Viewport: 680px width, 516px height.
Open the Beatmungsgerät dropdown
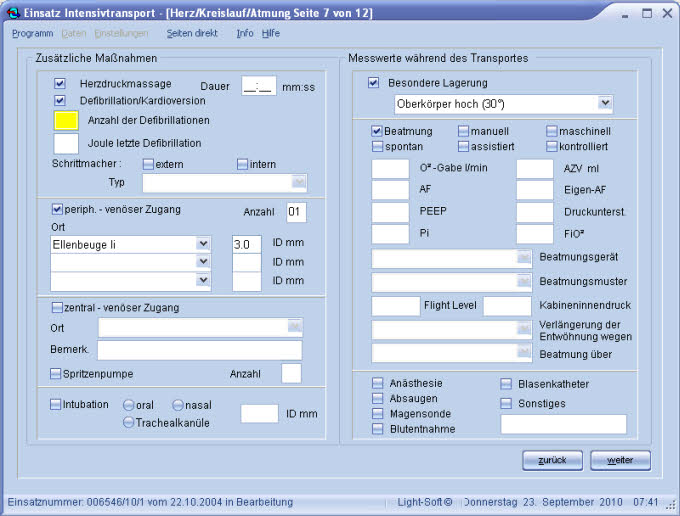coord(524,258)
